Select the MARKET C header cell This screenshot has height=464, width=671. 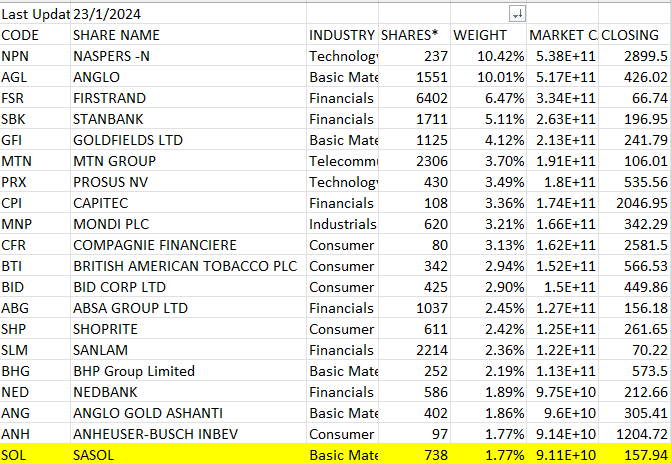[x=562, y=35]
